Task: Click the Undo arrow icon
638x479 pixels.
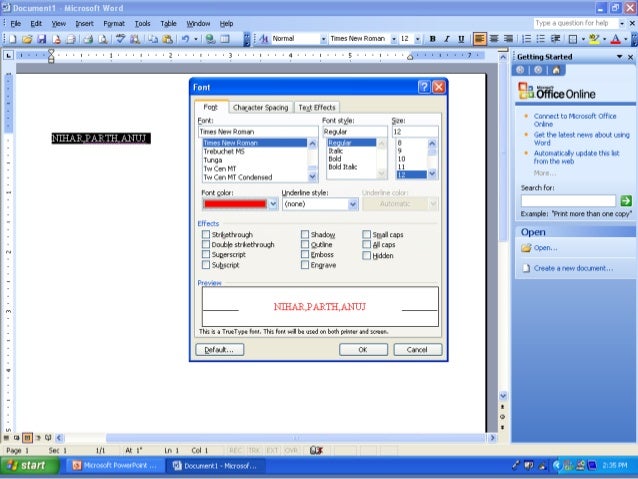Action: click(x=186, y=39)
